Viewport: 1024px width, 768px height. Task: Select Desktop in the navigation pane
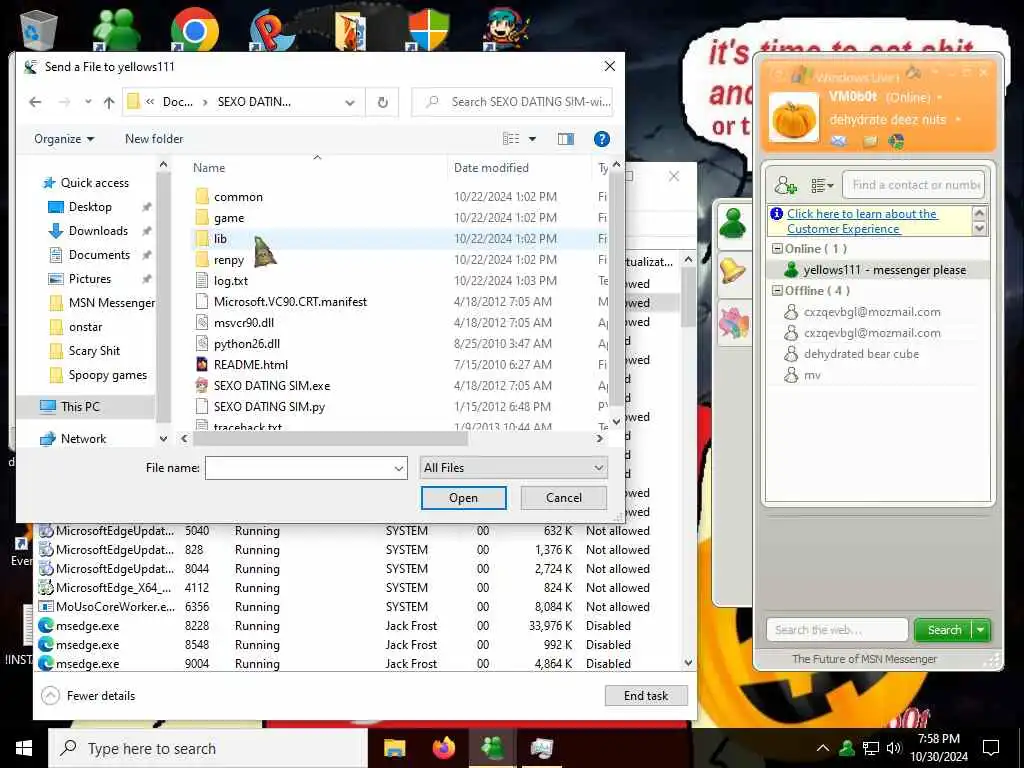point(90,207)
